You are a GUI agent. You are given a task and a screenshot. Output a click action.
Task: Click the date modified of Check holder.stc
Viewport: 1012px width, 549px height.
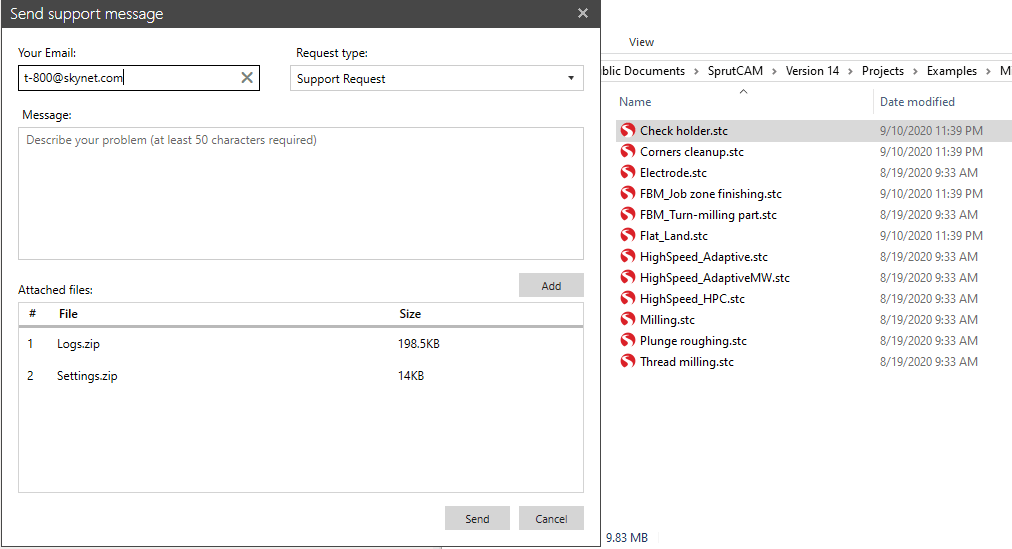coord(931,130)
